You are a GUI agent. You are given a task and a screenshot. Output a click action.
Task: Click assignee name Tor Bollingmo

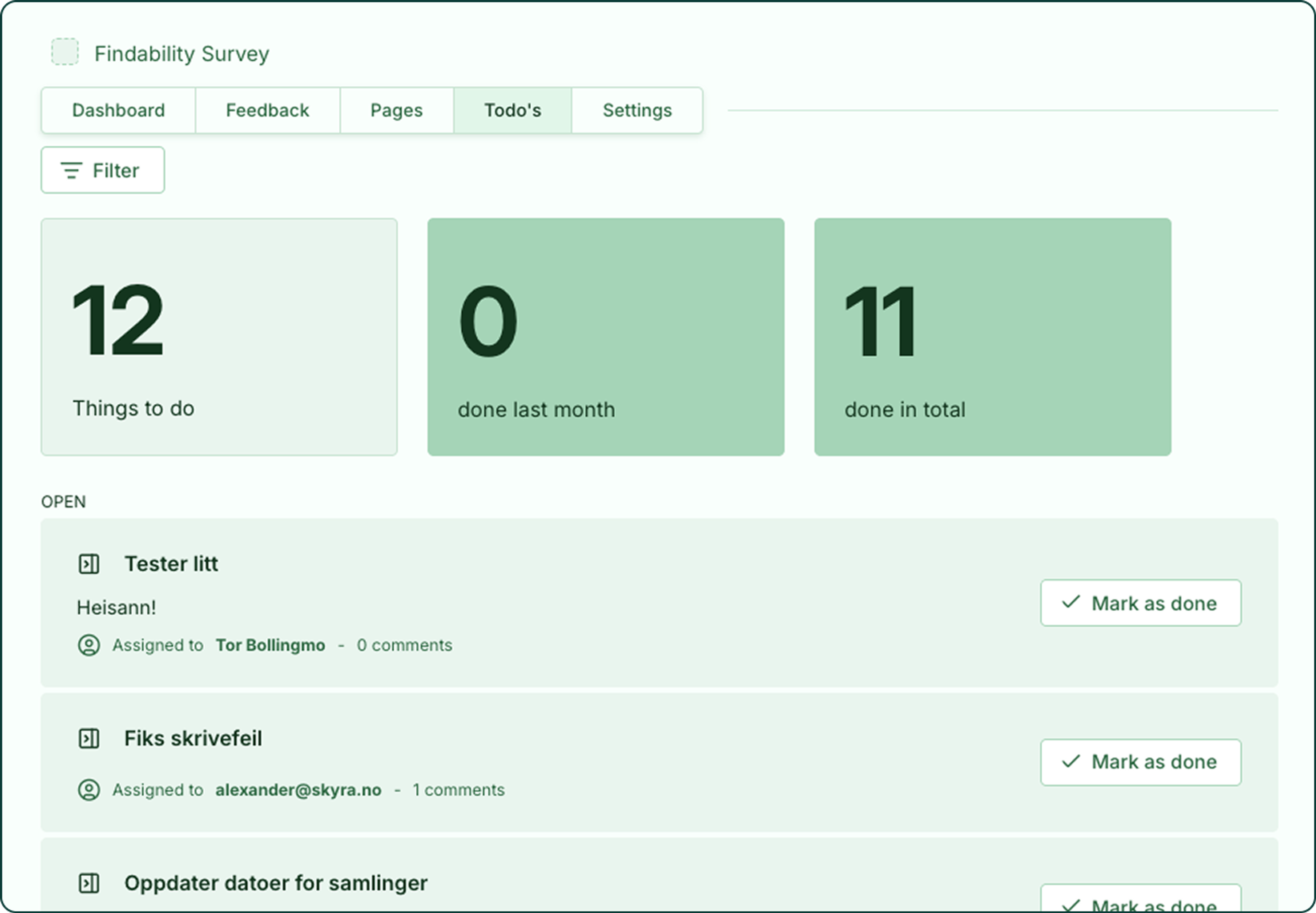pos(270,645)
